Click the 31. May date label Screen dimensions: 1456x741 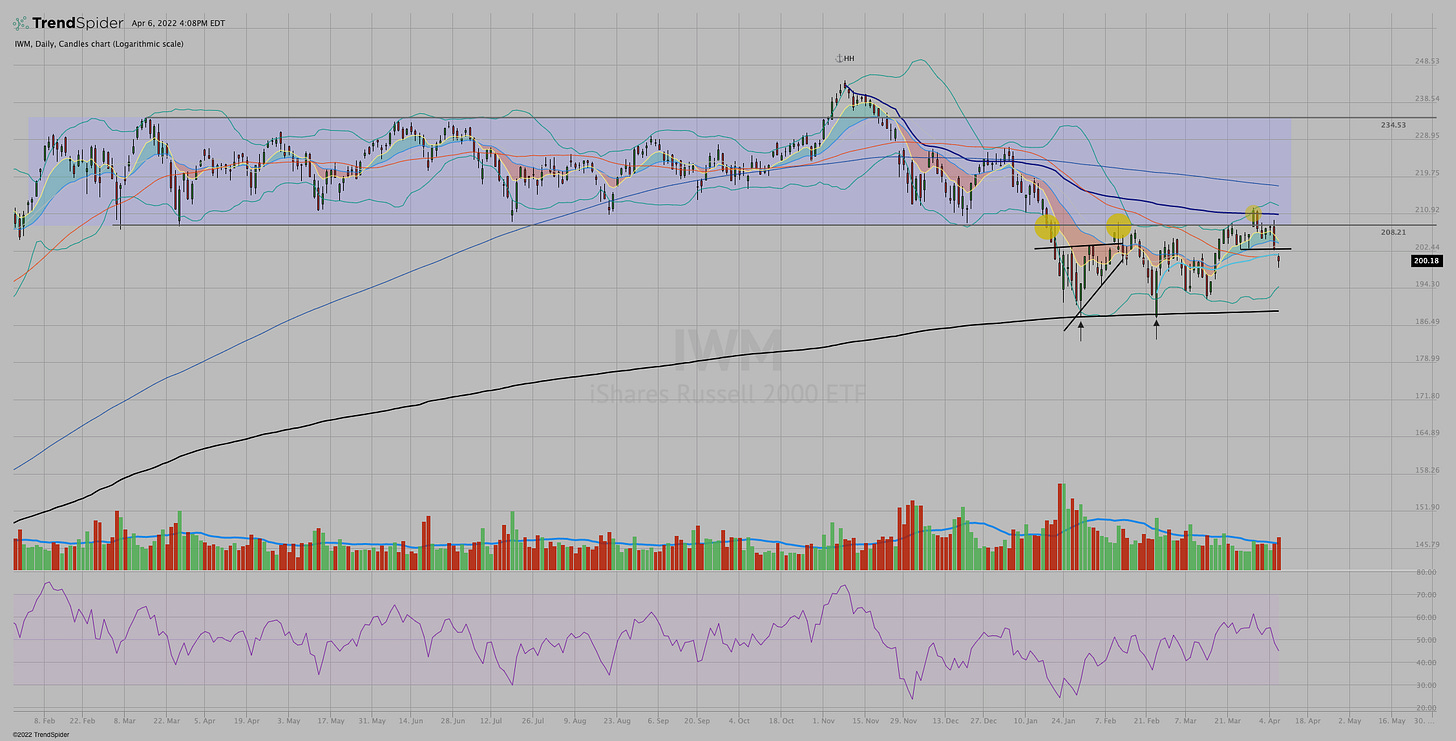coord(372,719)
